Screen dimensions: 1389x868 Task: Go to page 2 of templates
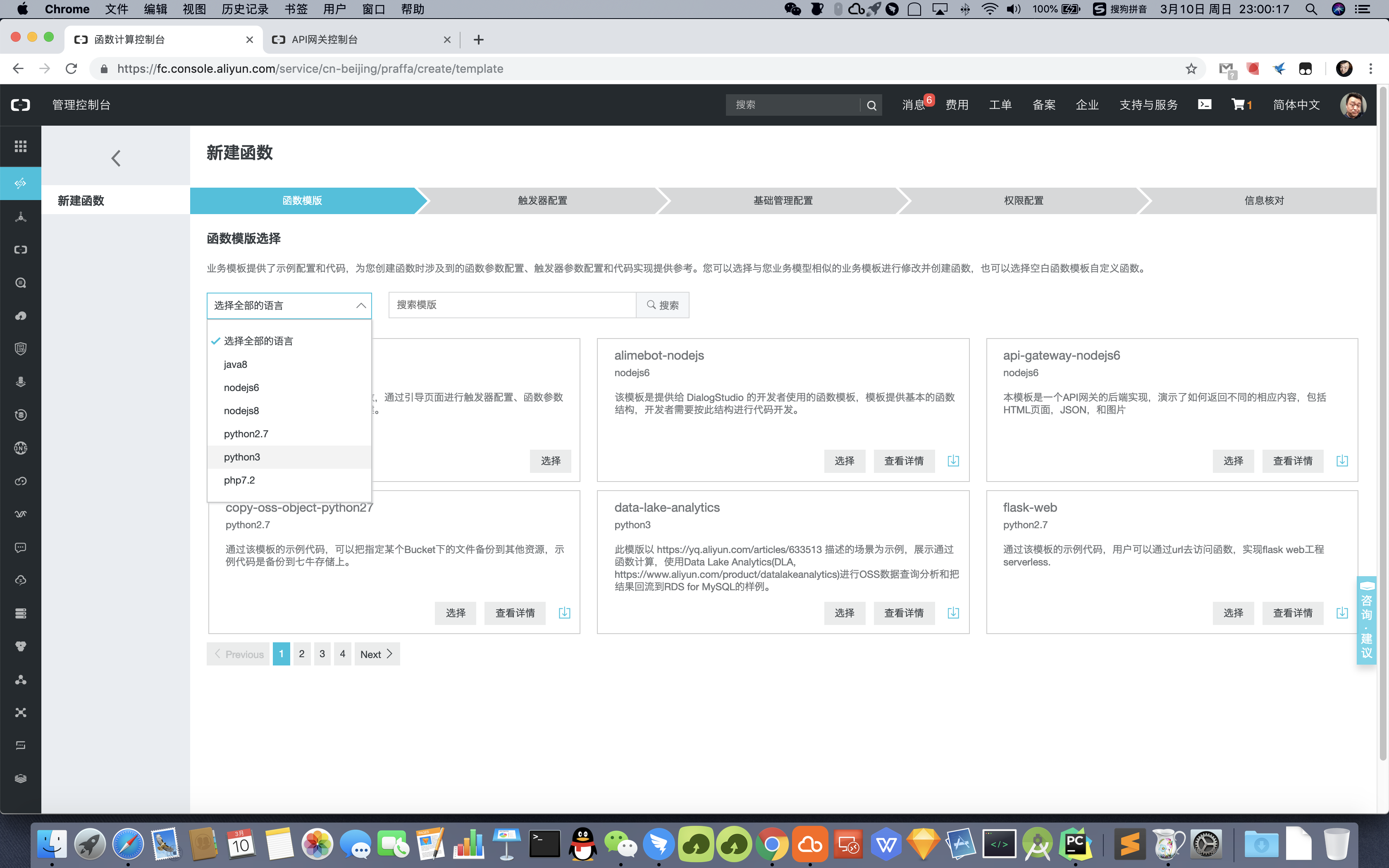(x=302, y=654)
